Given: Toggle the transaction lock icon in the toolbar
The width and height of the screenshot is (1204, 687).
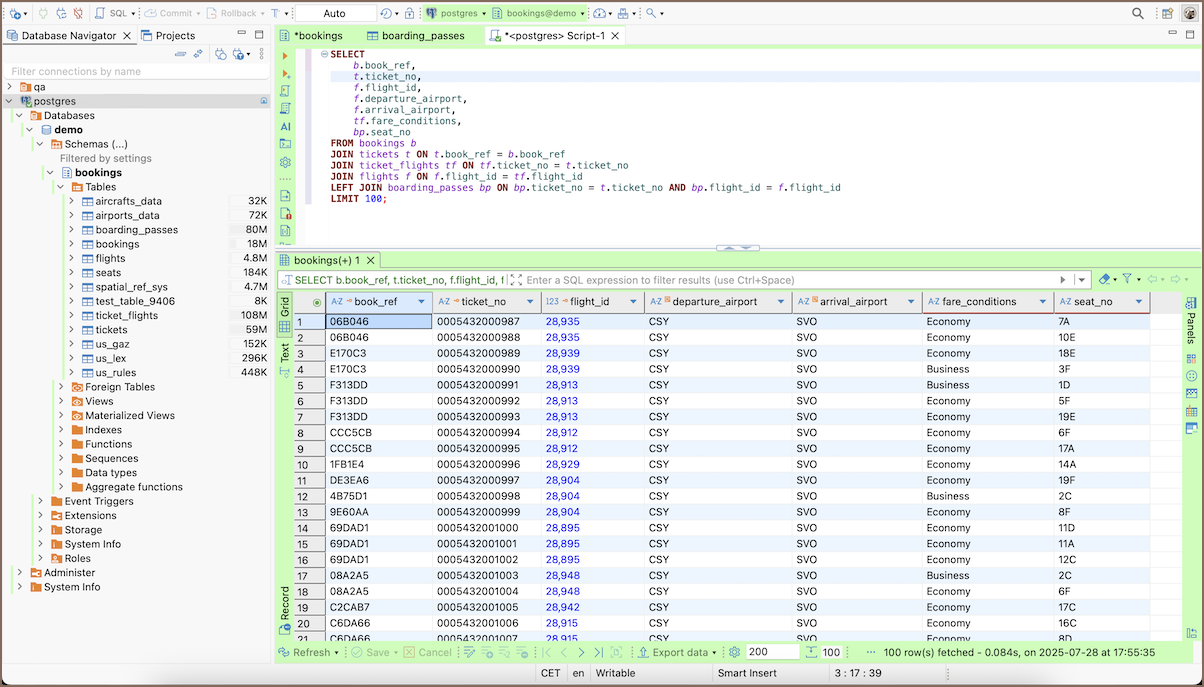Looking at the screenshot, I should (410, 14).
